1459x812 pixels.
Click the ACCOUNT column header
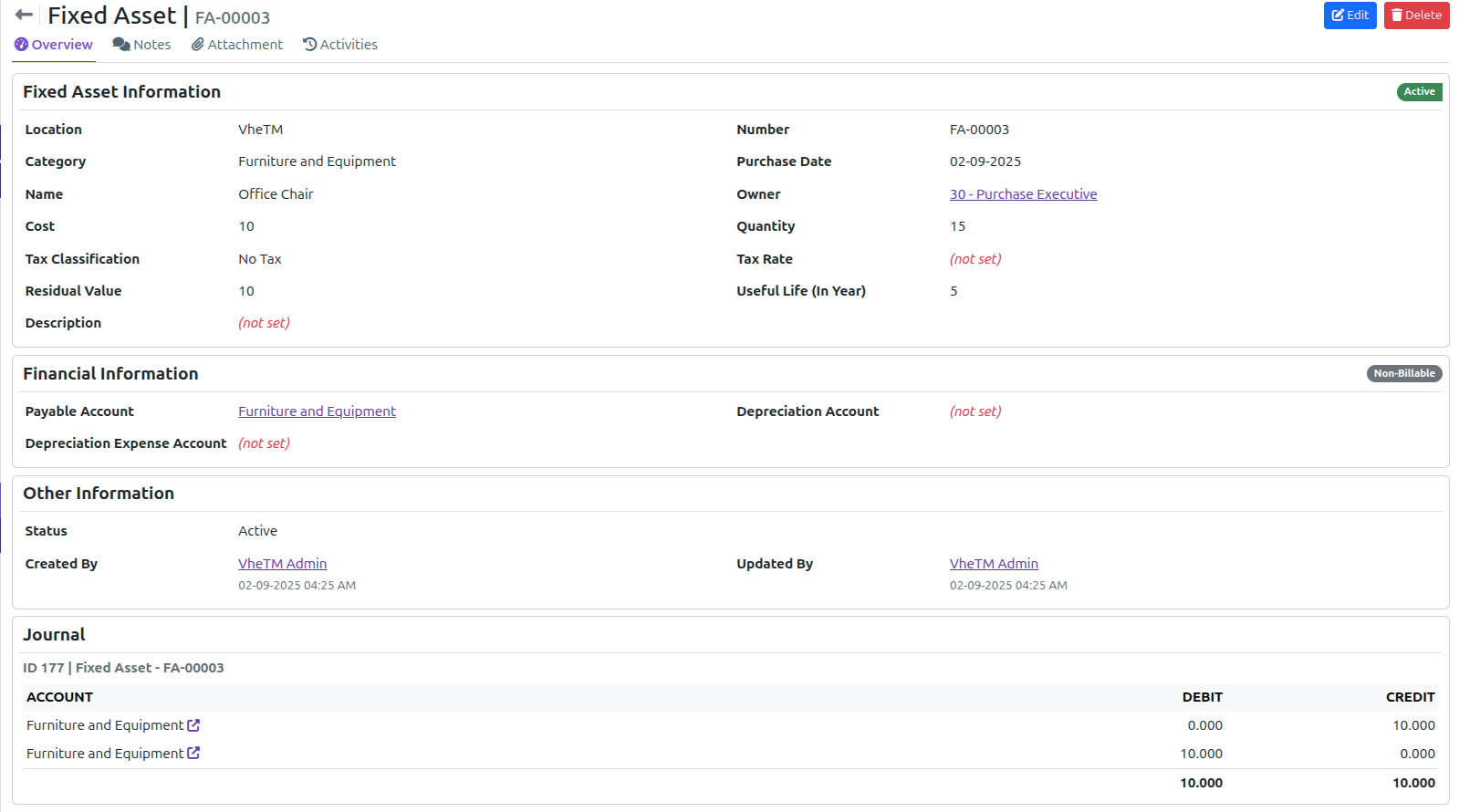pos(59,697)
